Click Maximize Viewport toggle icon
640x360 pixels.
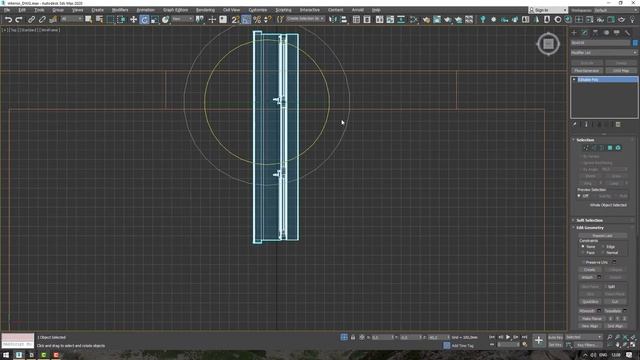pos(633,345)
